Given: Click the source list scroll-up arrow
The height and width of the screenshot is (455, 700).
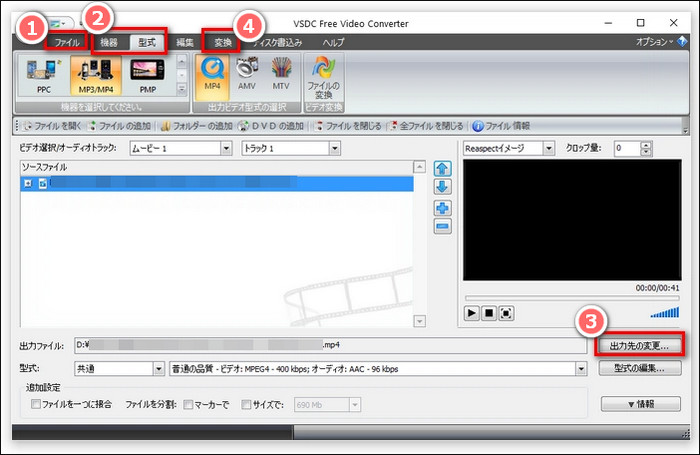Looking at the screenshot, I should click(419, 167).
